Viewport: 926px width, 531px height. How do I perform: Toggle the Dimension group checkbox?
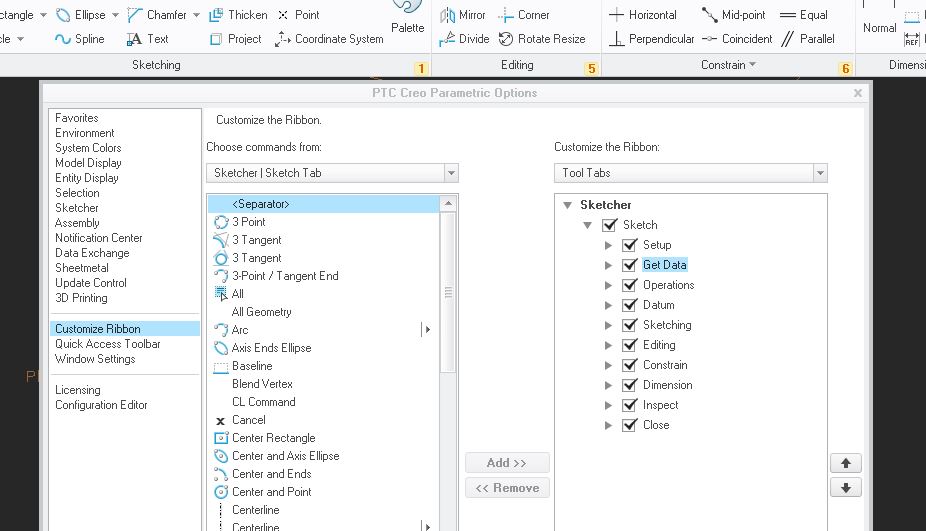[x=630, y=385]
